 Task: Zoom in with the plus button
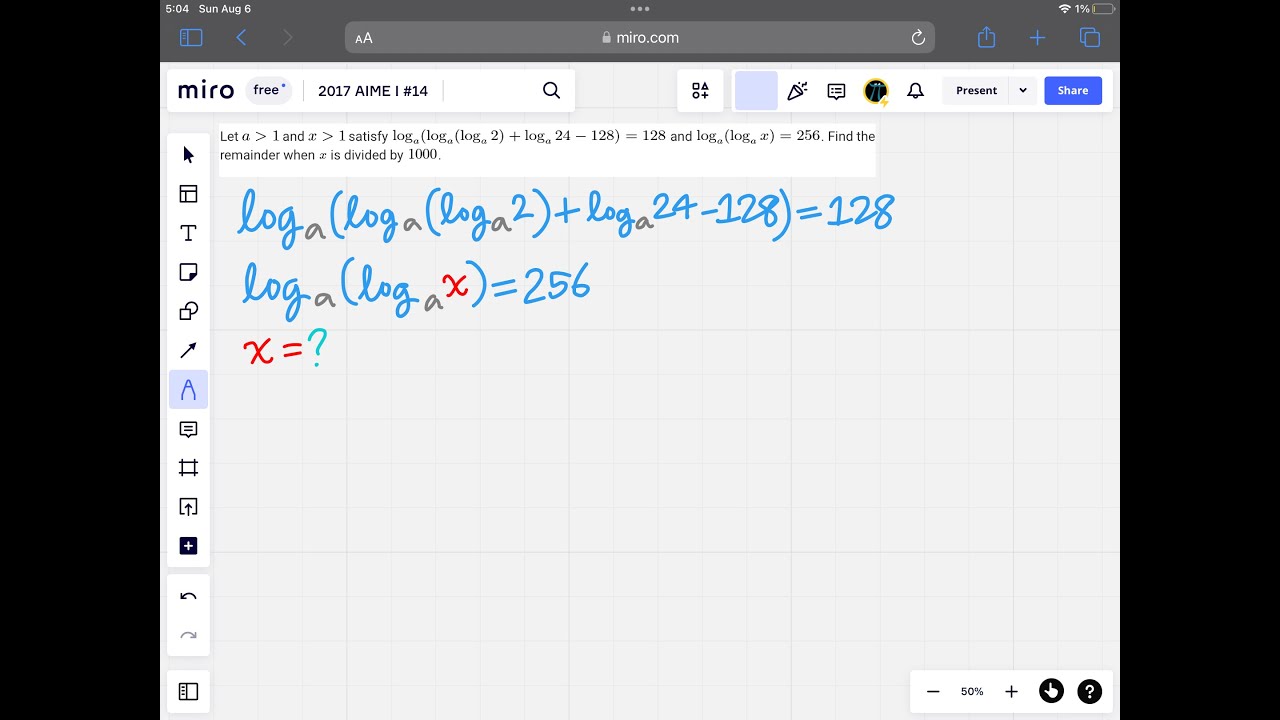1011,691
